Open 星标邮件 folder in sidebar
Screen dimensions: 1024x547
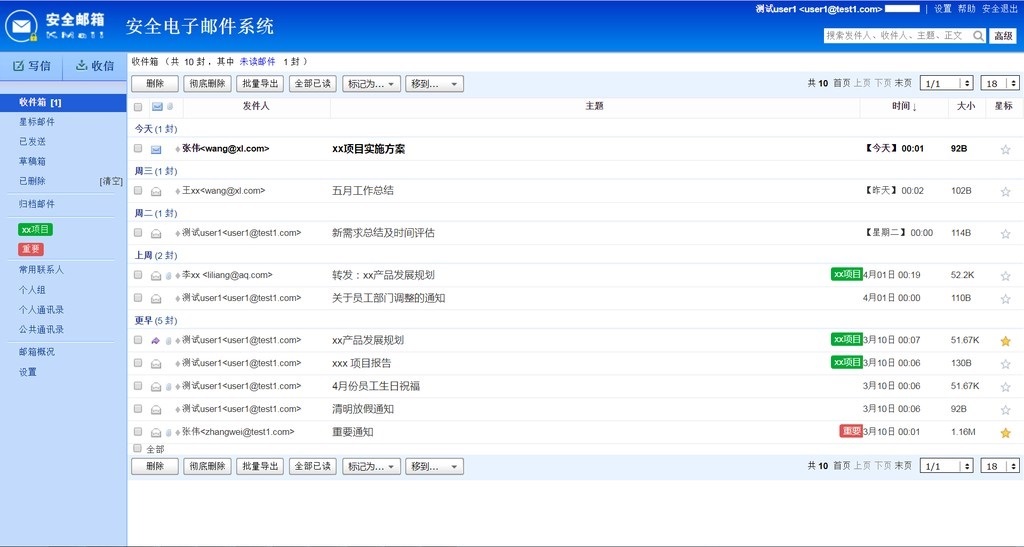37,122
